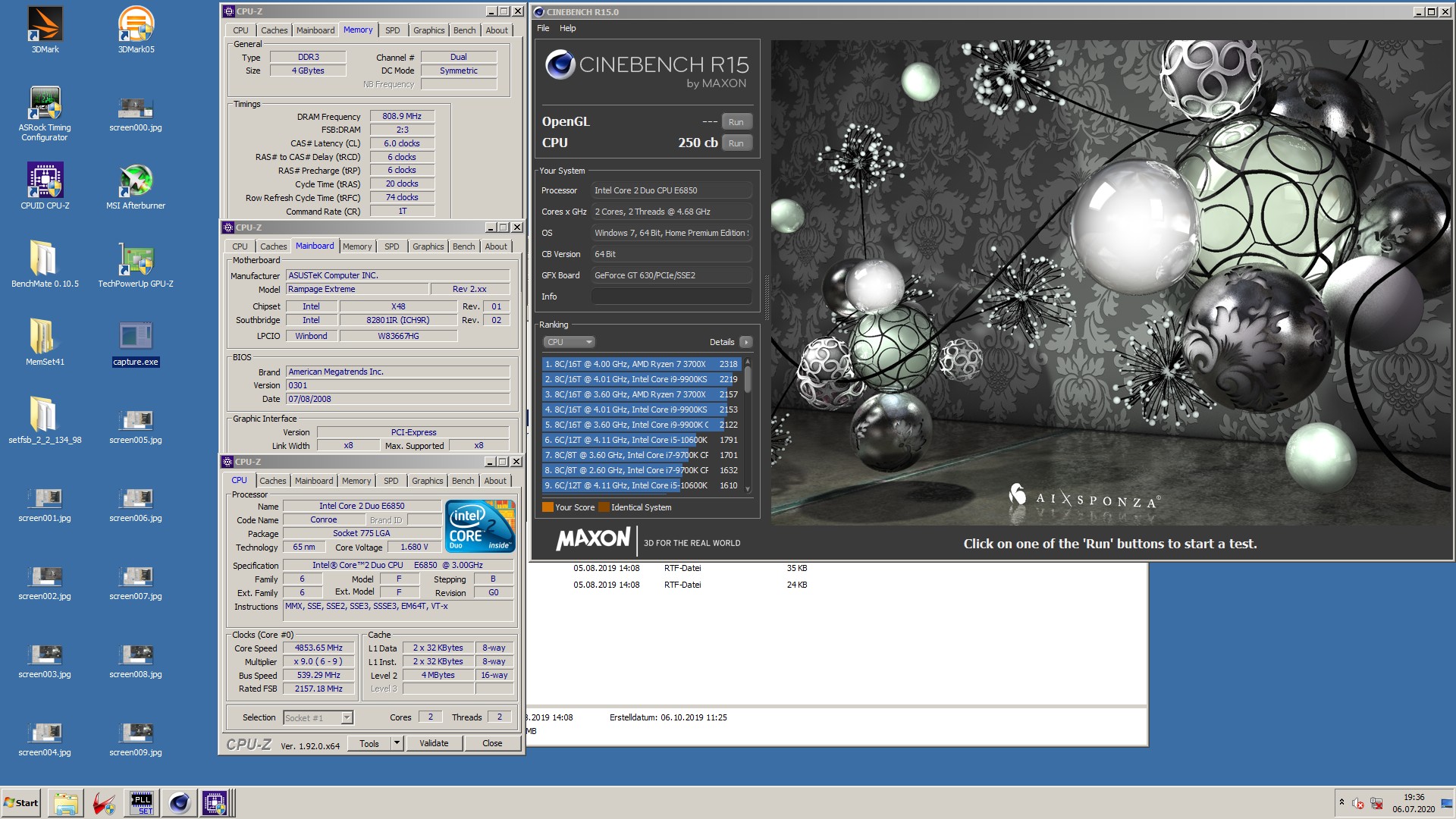Click the clock showing 19:36
Screen dimensions: 1456x819
coord(1414,797)
